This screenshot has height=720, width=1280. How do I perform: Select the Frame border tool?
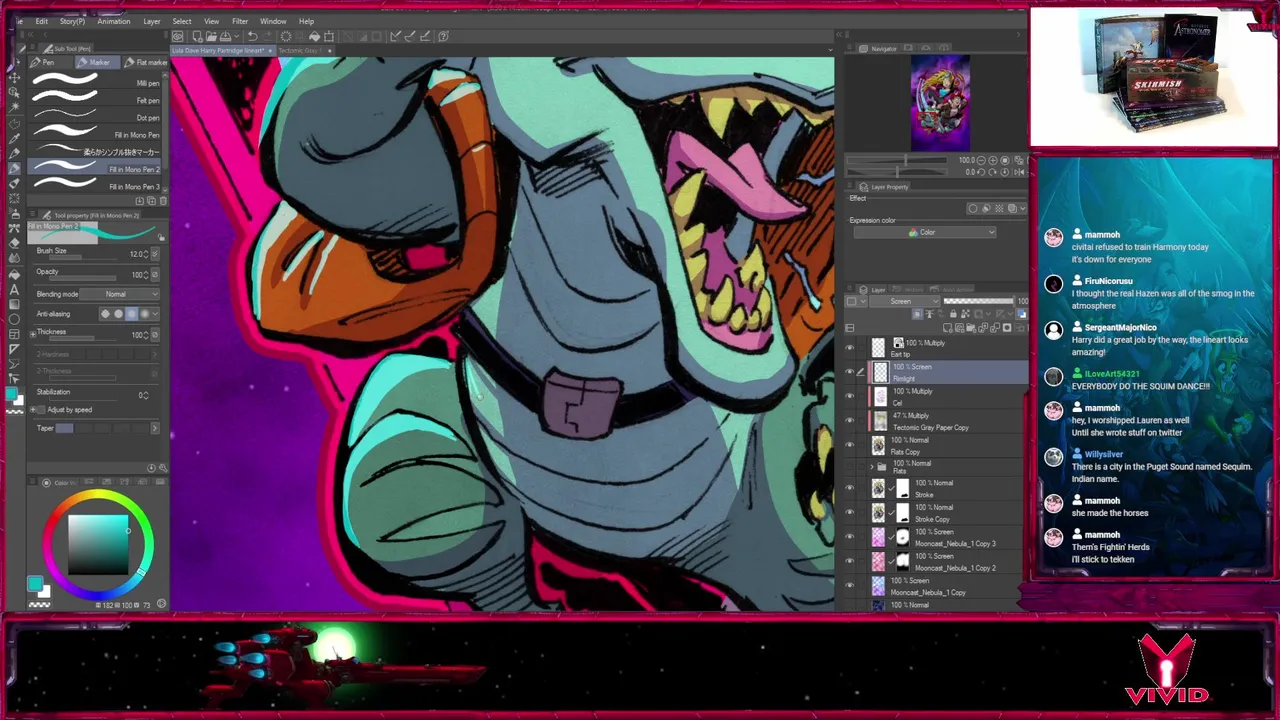point(14,334)
